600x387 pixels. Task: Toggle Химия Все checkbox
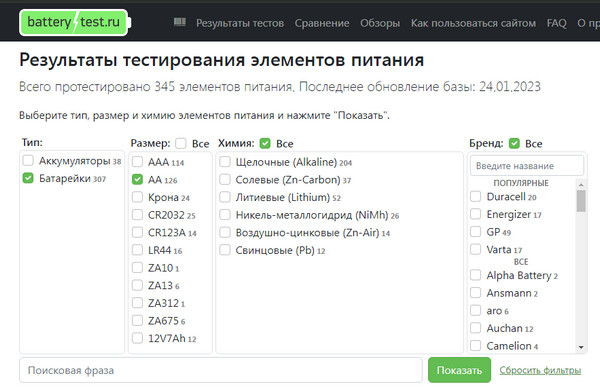pyautogui.click(x=265, y=144)
